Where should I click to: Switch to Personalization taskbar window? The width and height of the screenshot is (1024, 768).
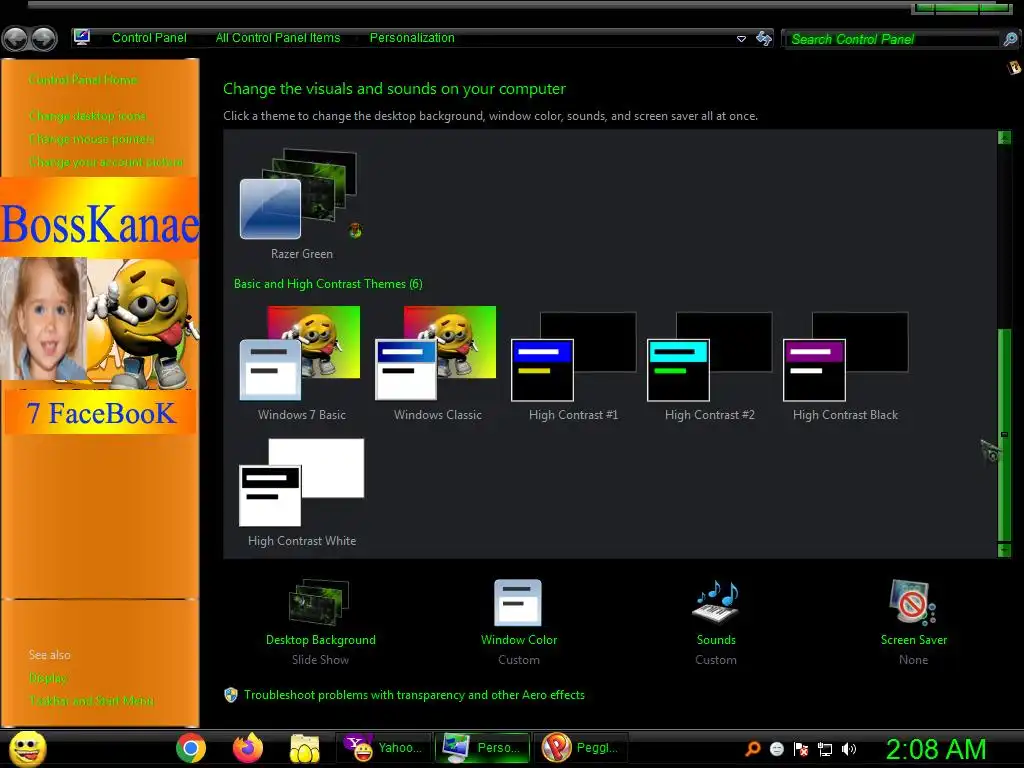coord(483,748)
